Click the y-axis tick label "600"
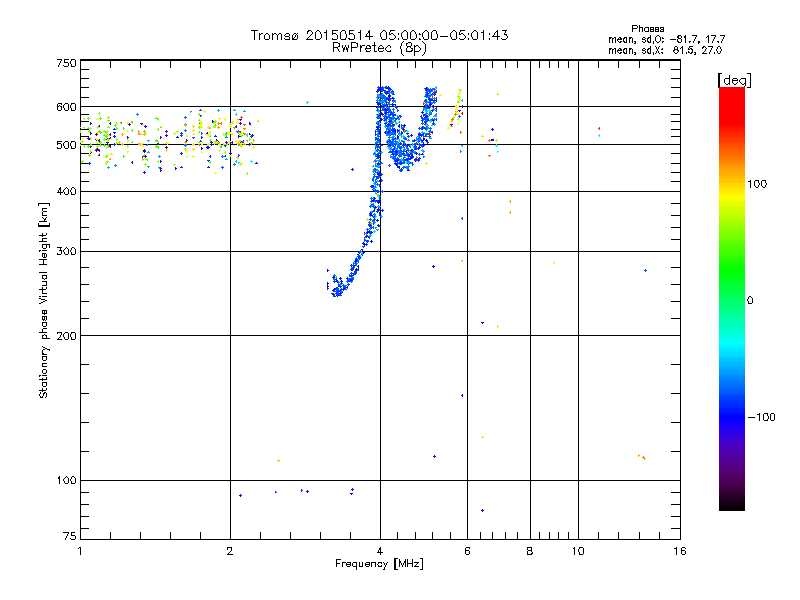The image size is (800, 600). pos(66,107)
